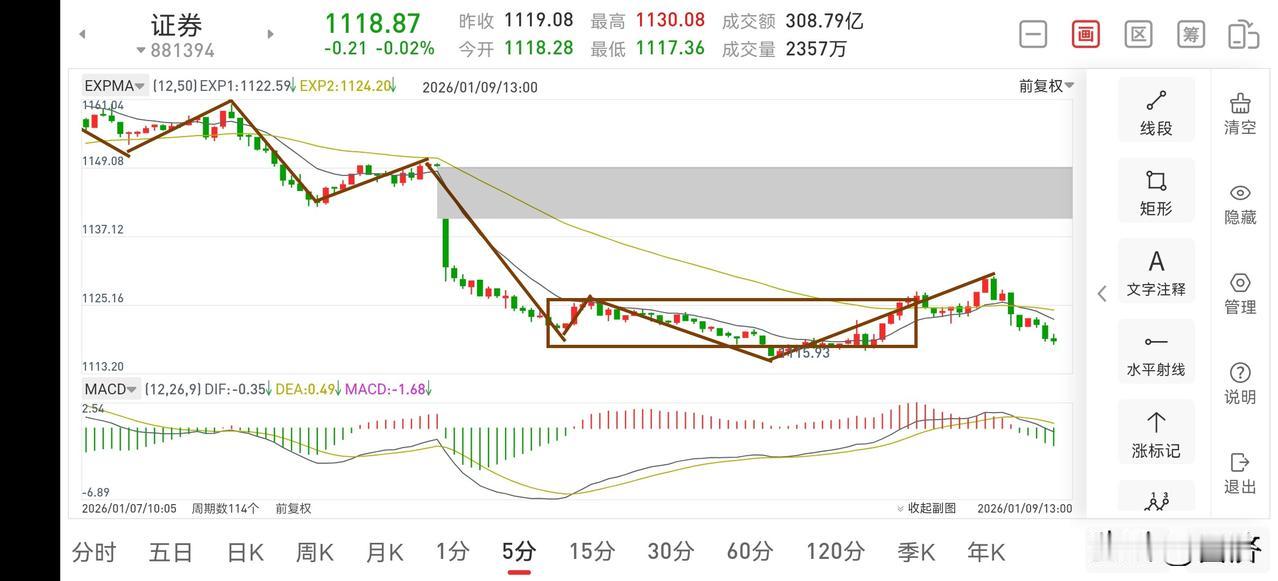Open the MACD indicator dropdown

pos(111,389)
